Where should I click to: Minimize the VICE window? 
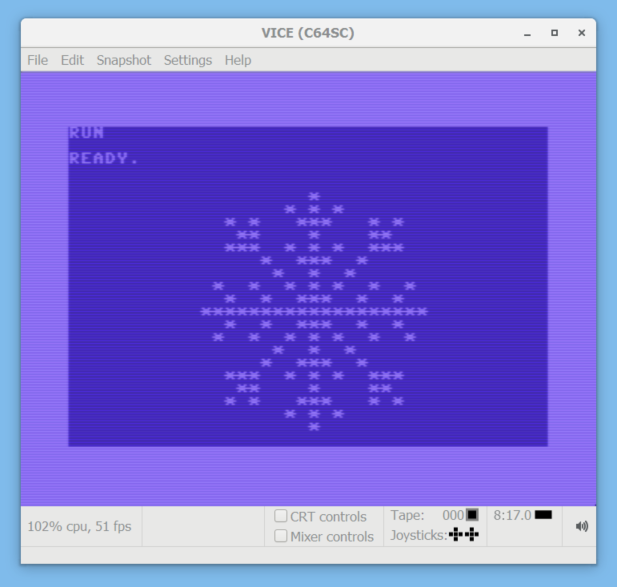click(528, 33)
